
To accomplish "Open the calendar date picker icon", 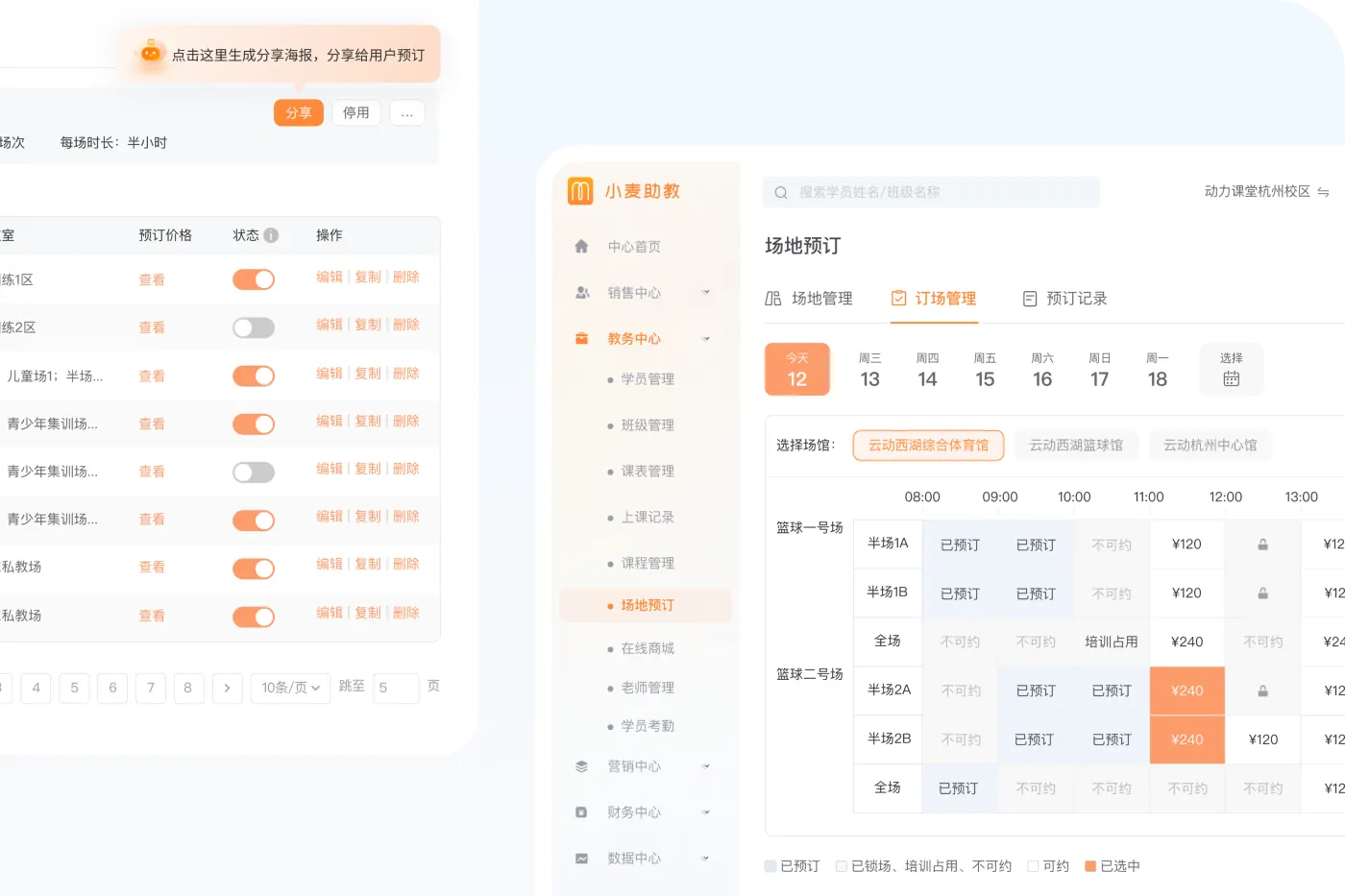I will tap(1231, 379).
